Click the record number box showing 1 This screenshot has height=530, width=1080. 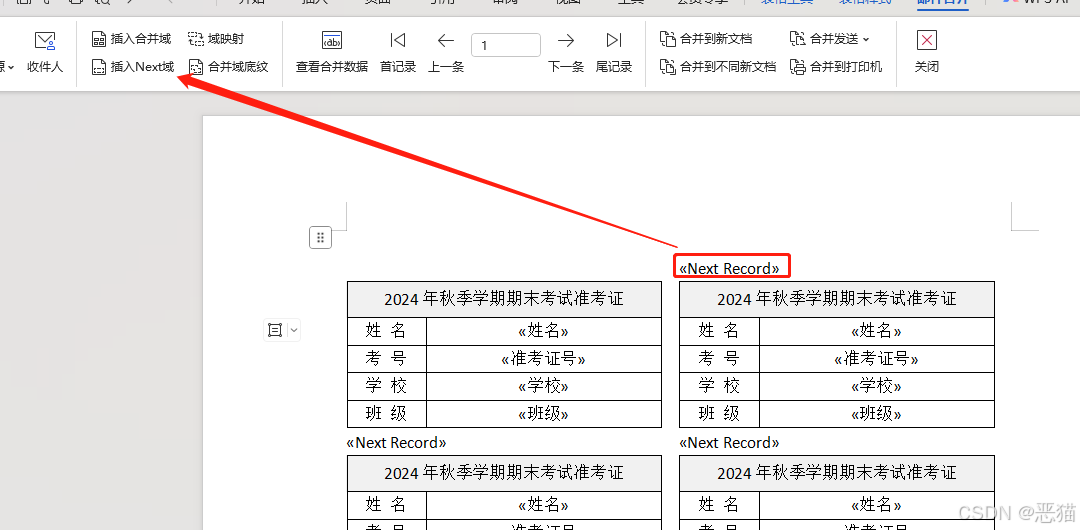(x=506, y=45)
